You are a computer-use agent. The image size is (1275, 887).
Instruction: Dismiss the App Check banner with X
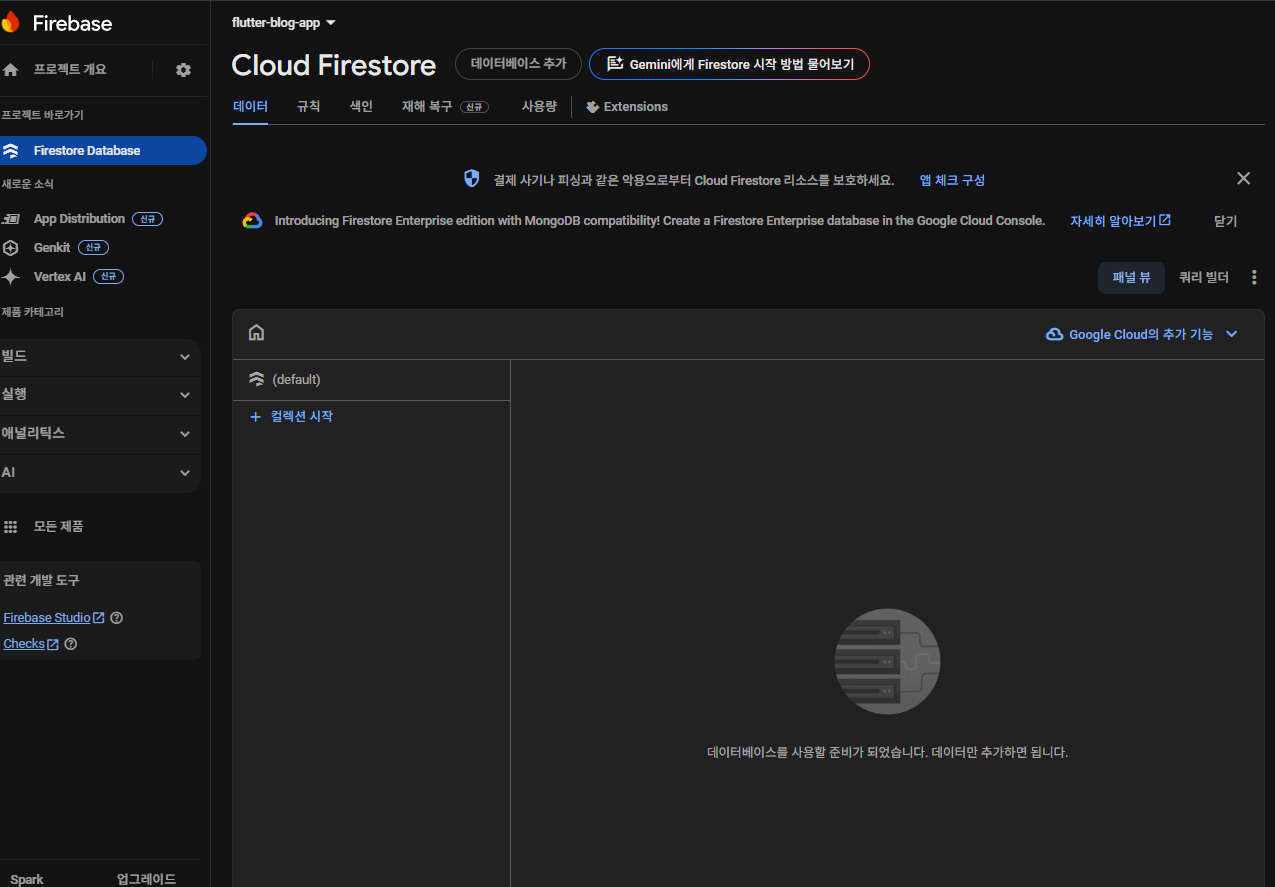[x=1243, y=179]
